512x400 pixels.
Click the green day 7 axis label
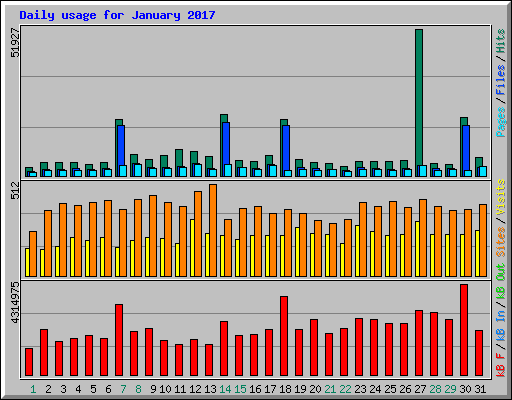123,389
